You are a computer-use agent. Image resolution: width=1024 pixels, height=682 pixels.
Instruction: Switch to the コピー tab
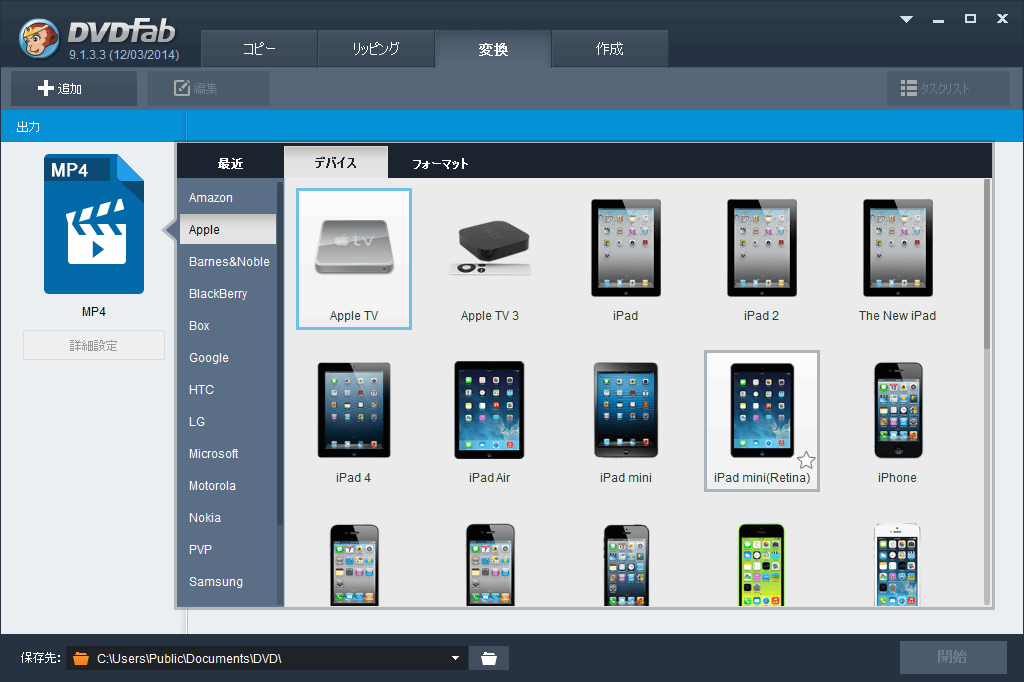point(259,49)
